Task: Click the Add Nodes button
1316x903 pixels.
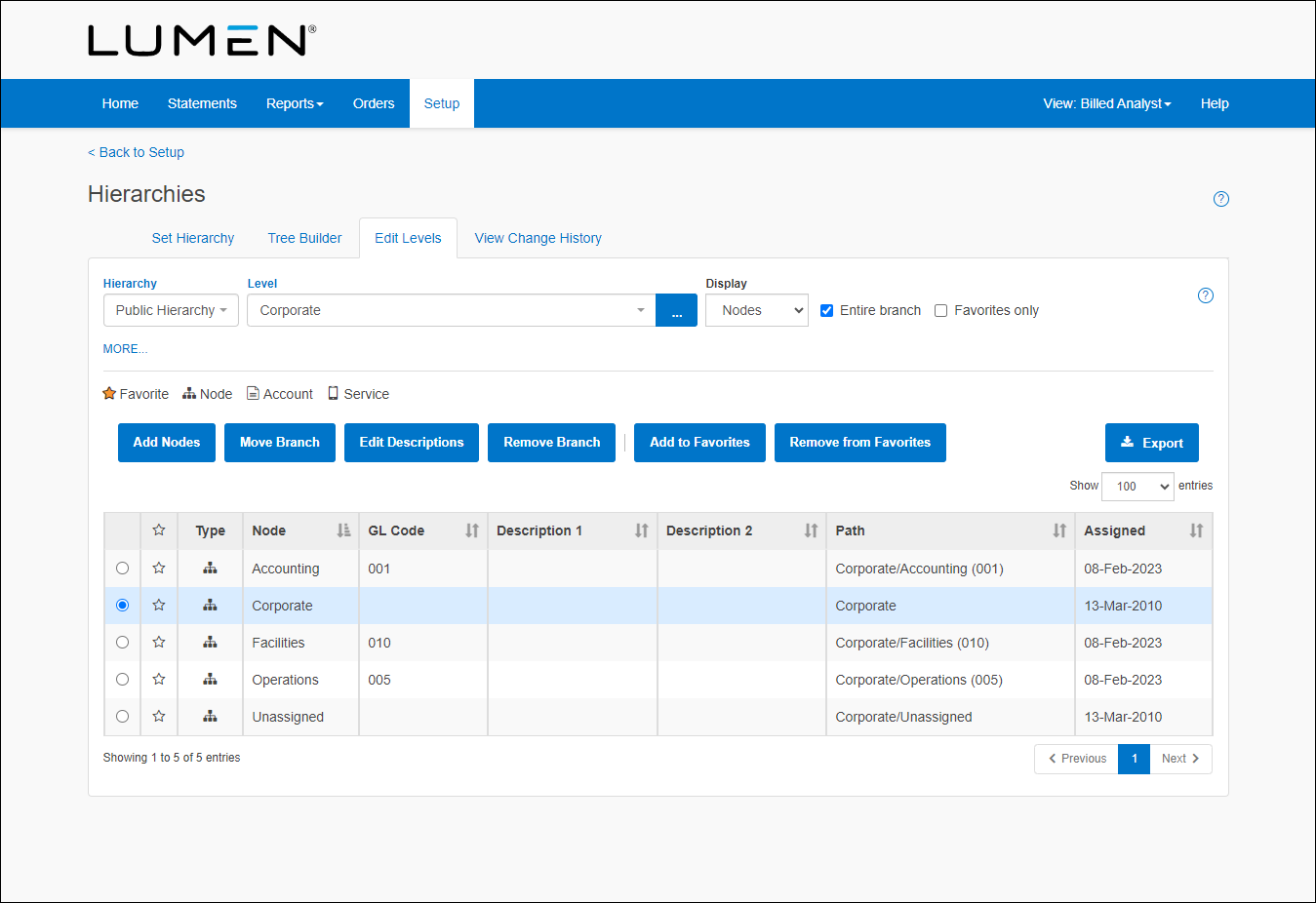Action: [x=167, y=442]
